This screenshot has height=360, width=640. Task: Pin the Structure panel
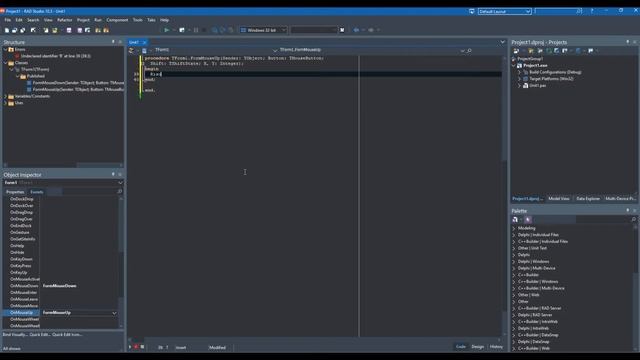point(113,42)
